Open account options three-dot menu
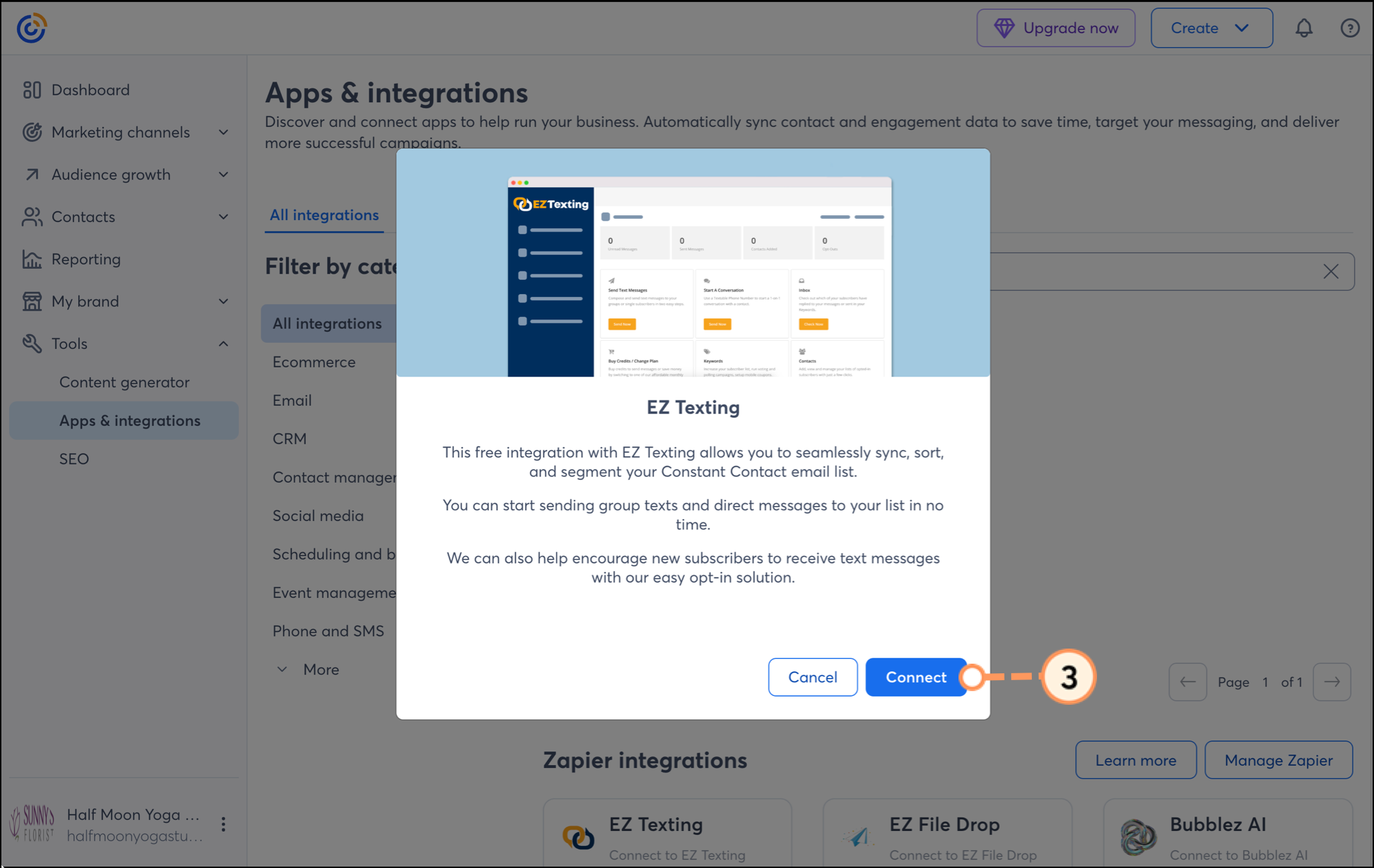Viewport: 1374px width, 868px height. pos(223,824)
